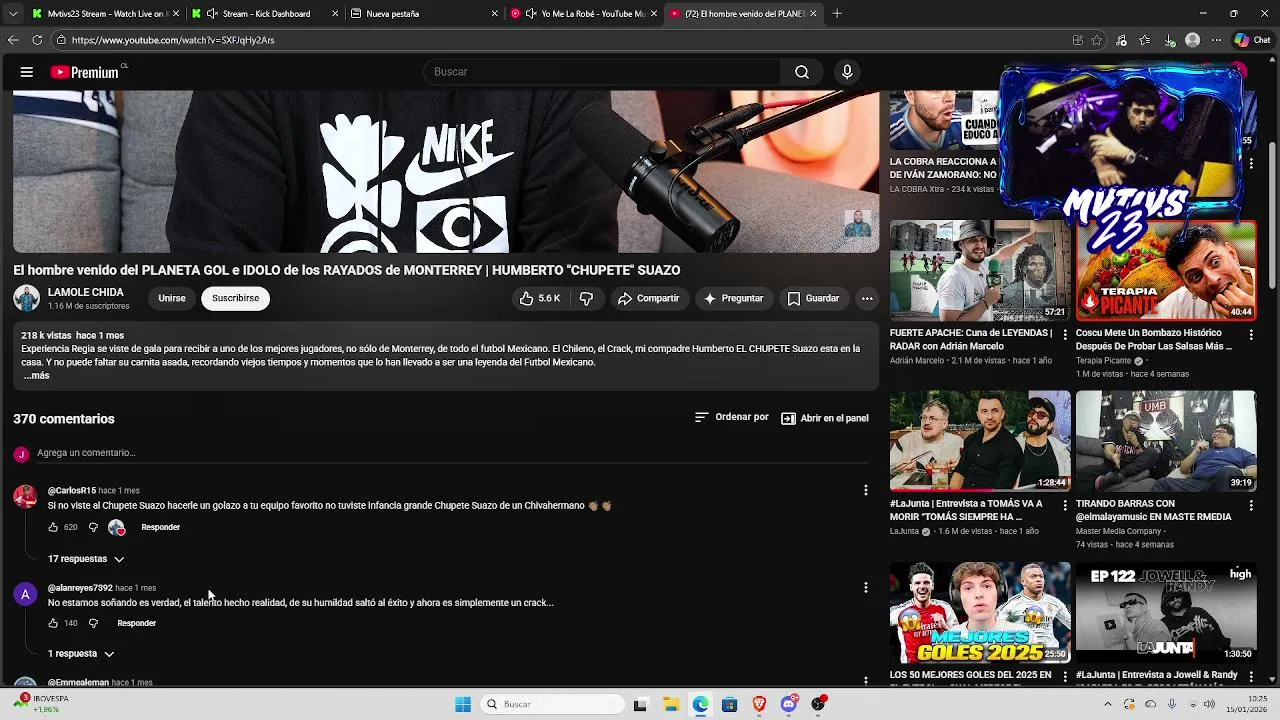Switch to Mvtivs23 Stream tab

(x=98, y=14)
